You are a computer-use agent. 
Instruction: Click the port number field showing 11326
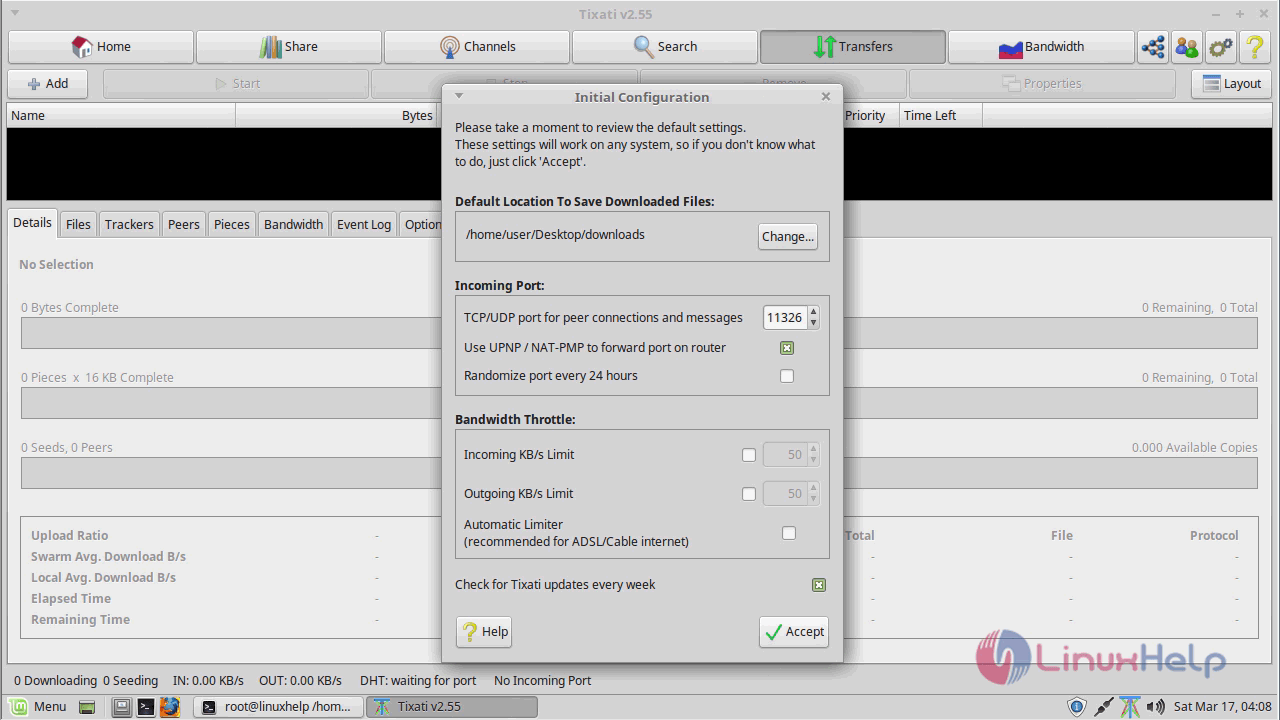click(784, 318)
